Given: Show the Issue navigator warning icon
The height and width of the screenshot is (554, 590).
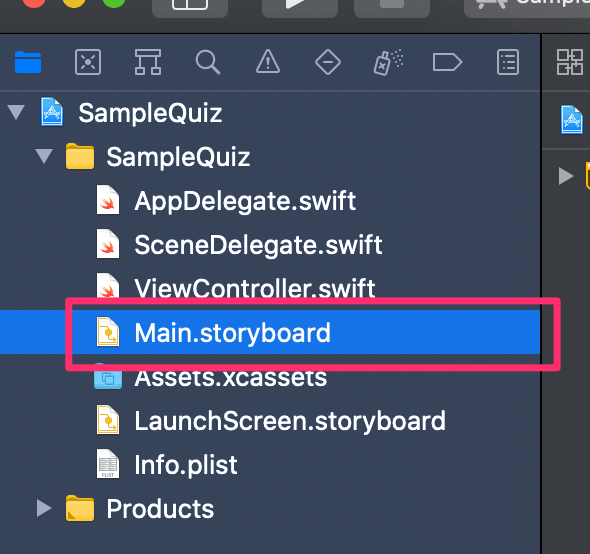Looking at the screenshot, I should click(x=268, y=61).
